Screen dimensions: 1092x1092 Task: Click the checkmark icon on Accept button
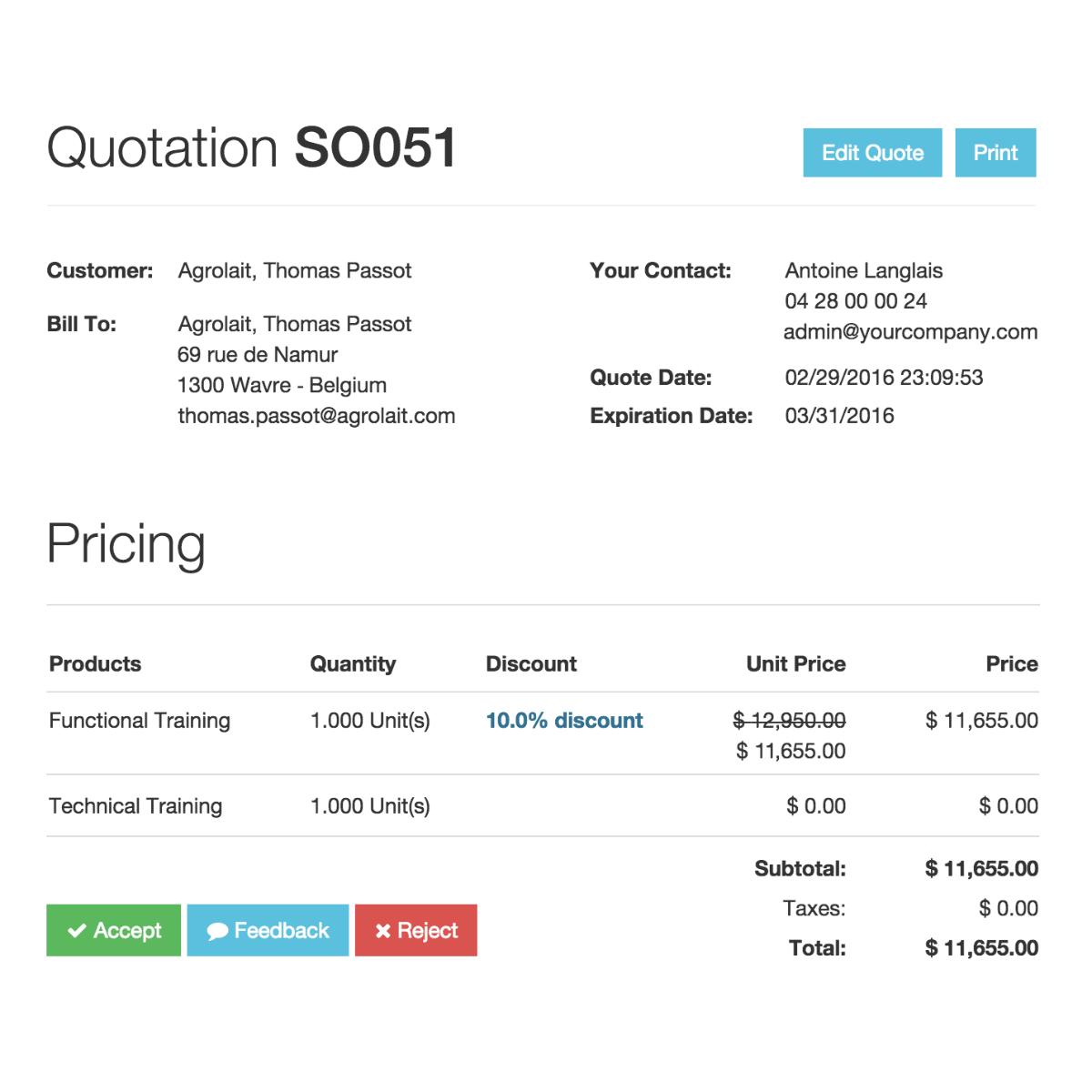(x=77, y=931)
